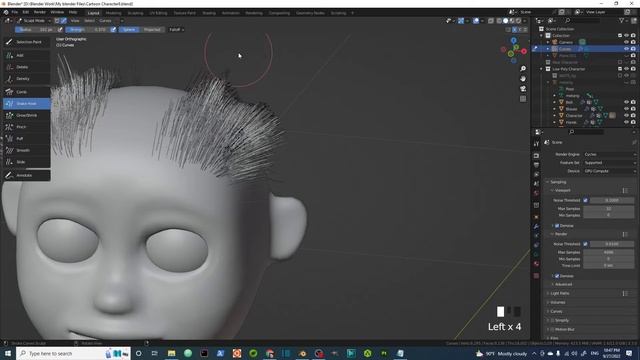
Task: Switch to the Modeling workspace tab
Action: [113, 13]
